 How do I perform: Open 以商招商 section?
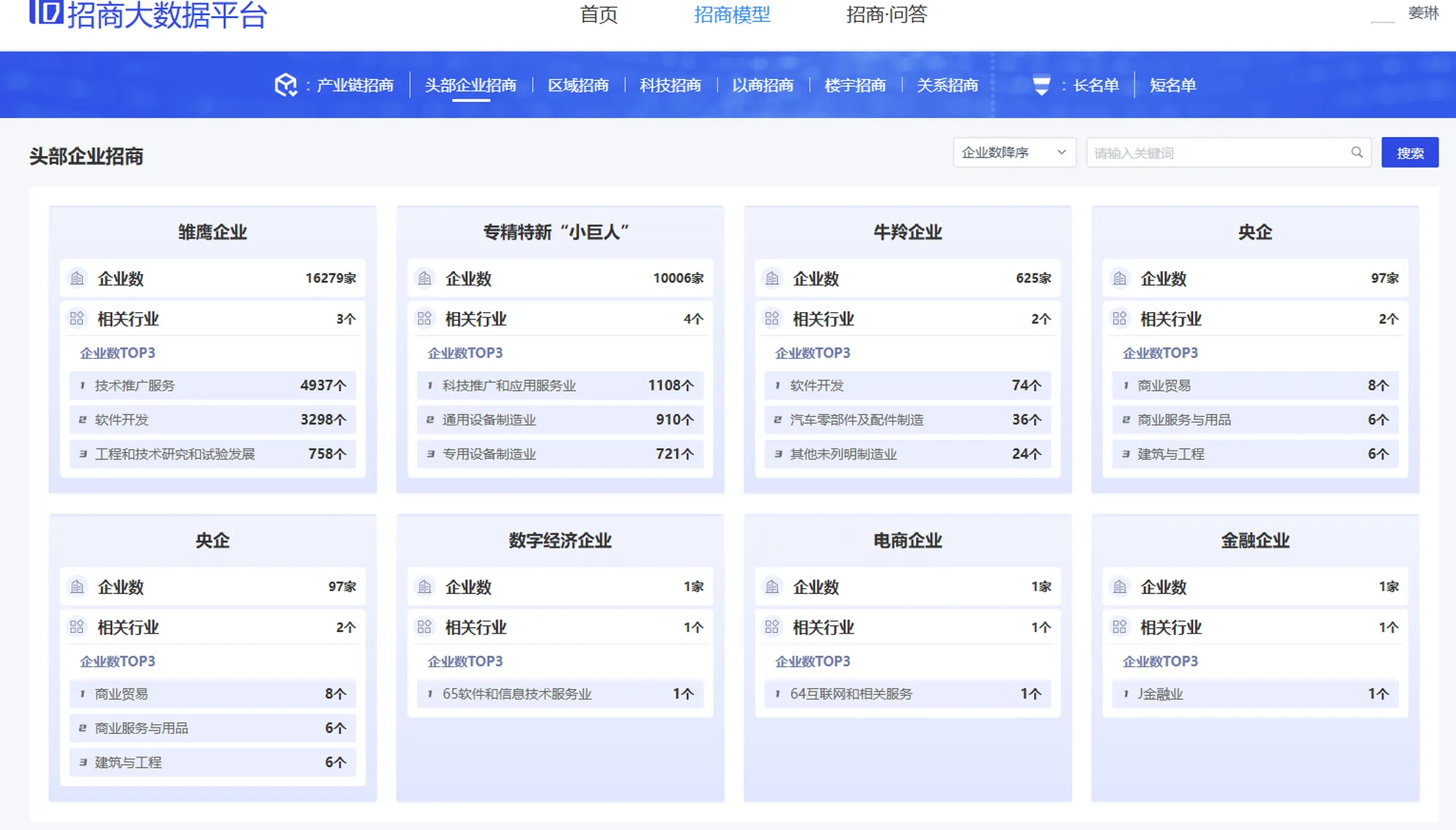click(763, 86)
